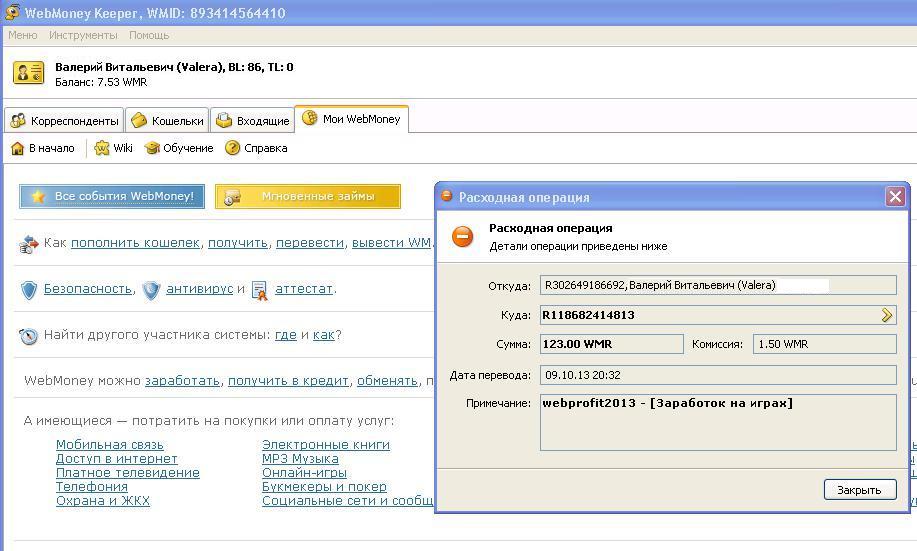Click the Откуда field with R302649186692
The image size is (917, 551).
[x=718, y=285]
